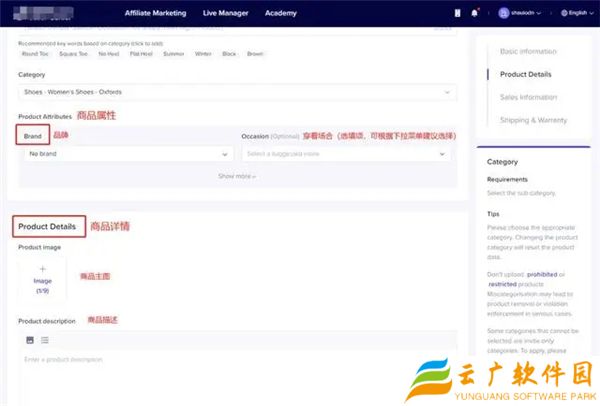Expand attributes with Show more
Image resolution: width=600 pixels, height=406 pixels.
pos(237,176)
